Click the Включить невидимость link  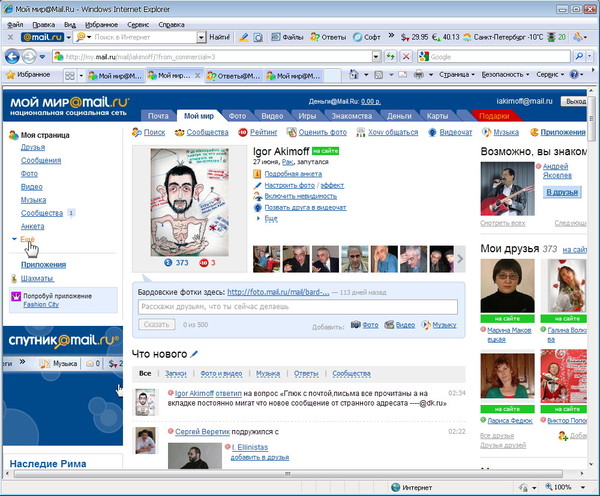click(x=301, y=196)
